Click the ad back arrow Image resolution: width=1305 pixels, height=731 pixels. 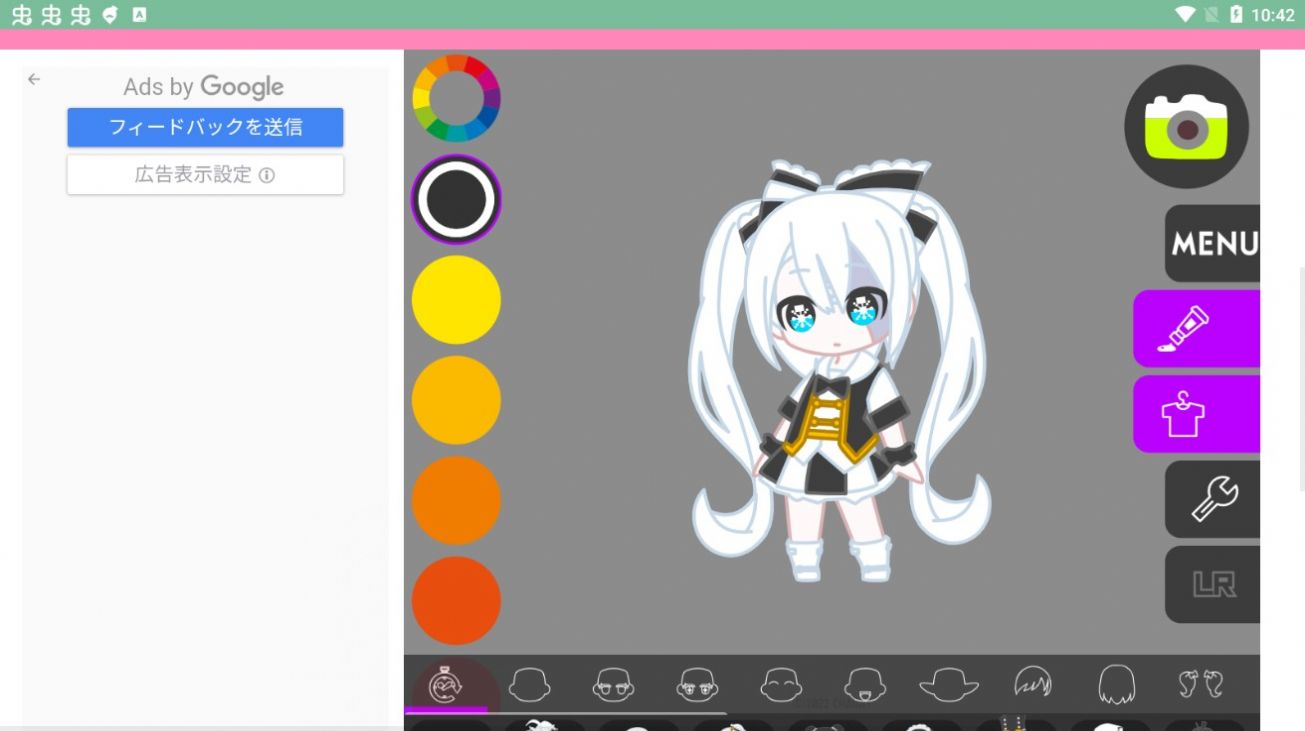[x=34, y=79]
